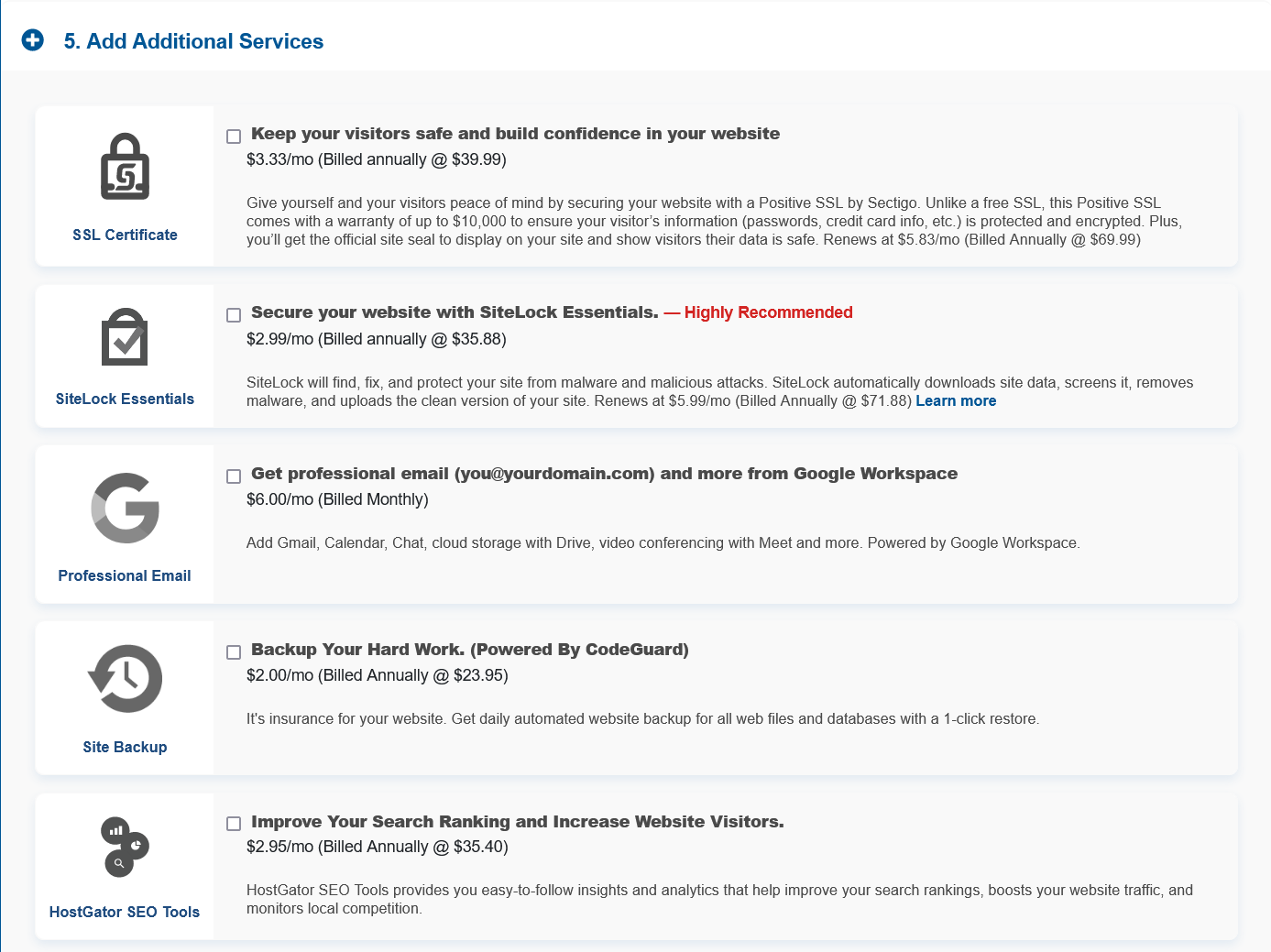The height and width of the screenshot is (952, 1271).
Task: Click the $3.33/mo SSL price text
Action: (377, 159)
